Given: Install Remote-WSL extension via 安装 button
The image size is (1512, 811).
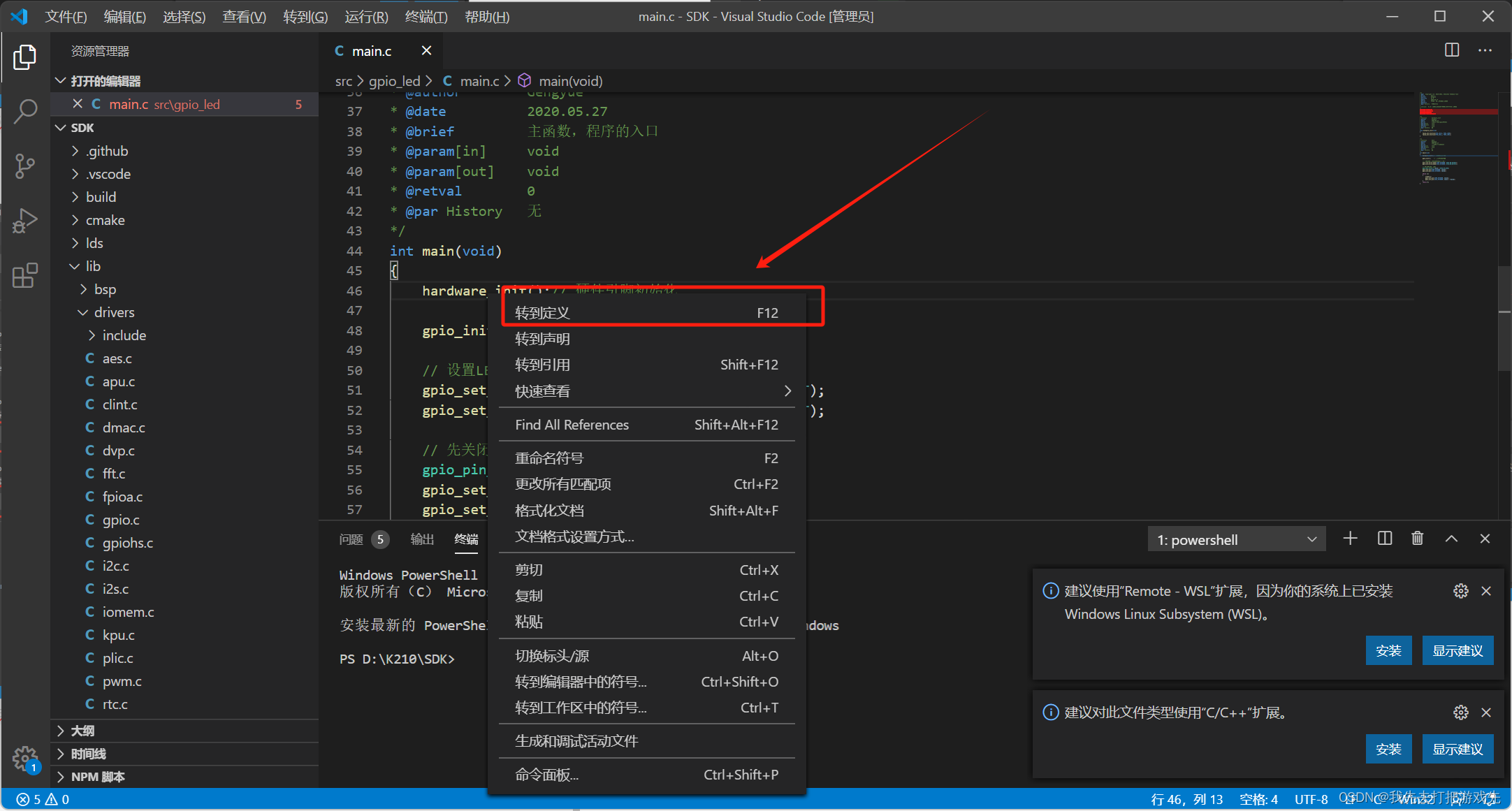Looking at the screenshot, I should (x=1388, y=650).
